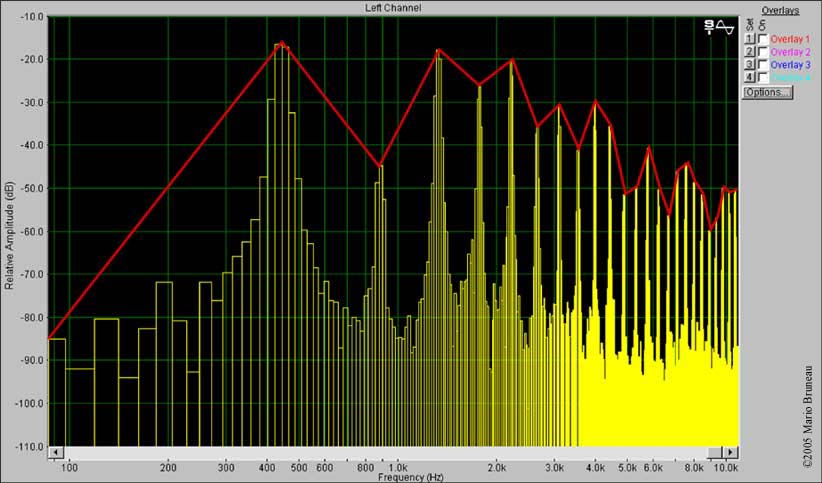Click the '100' frequency tick label

[69, 467]
